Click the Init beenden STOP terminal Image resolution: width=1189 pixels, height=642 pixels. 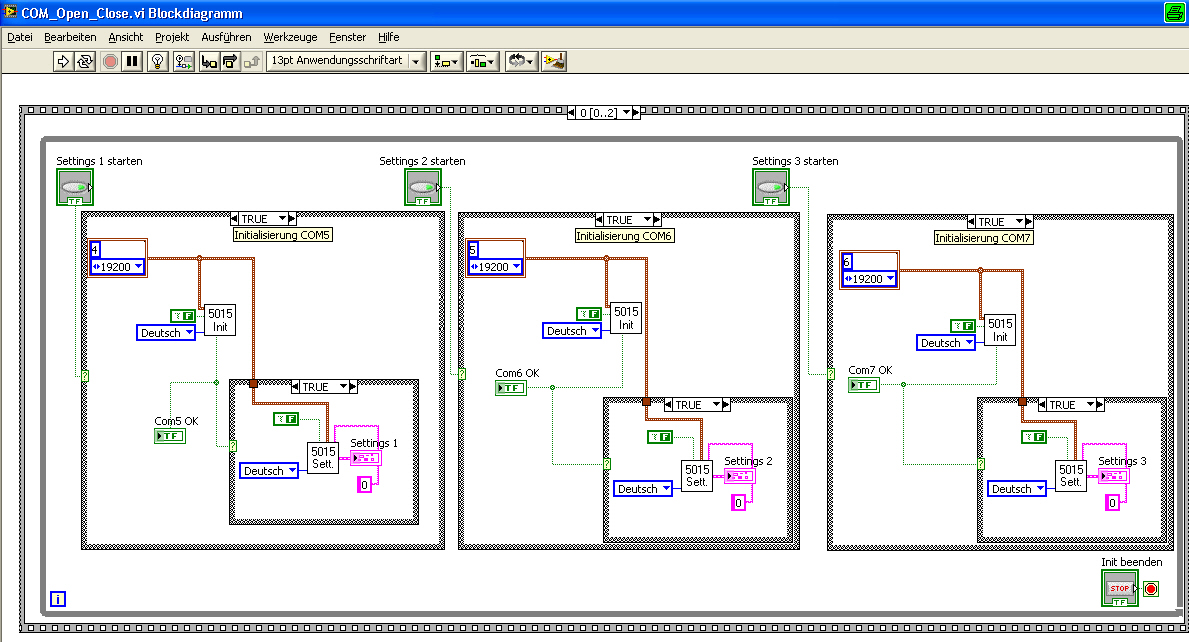1120,588
